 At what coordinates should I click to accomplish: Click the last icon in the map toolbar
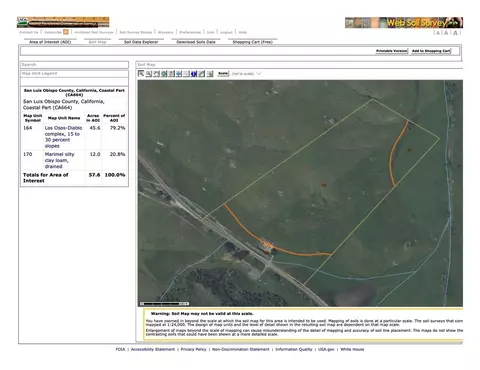click(x=210, y=74)
